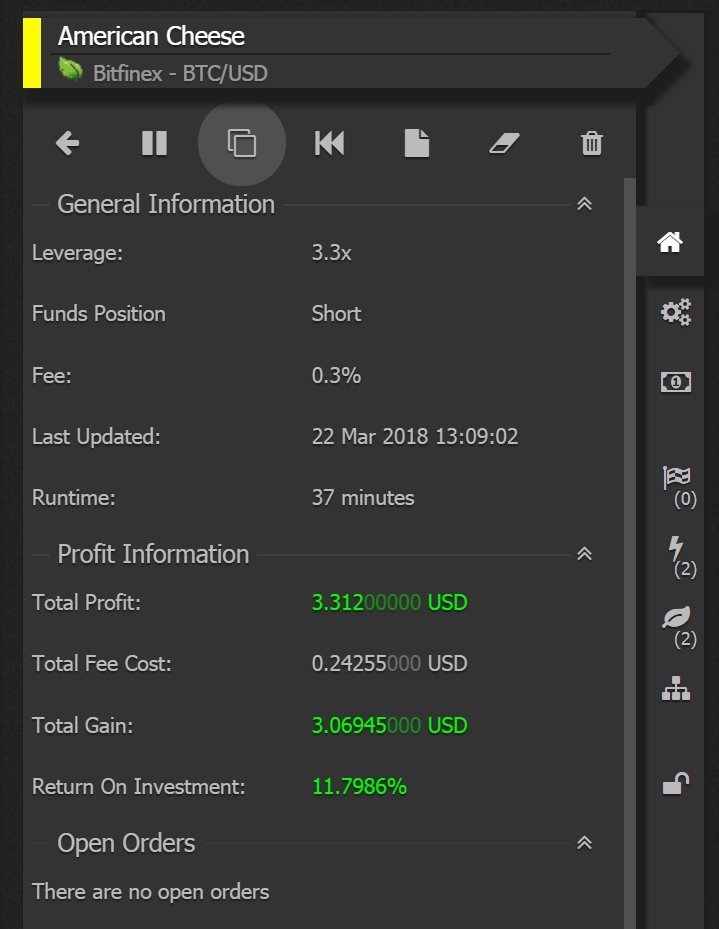The width and height of the screenshot is (719, 929).
Task: Clear bot data with eraser icon
Action: coord(504,143)
